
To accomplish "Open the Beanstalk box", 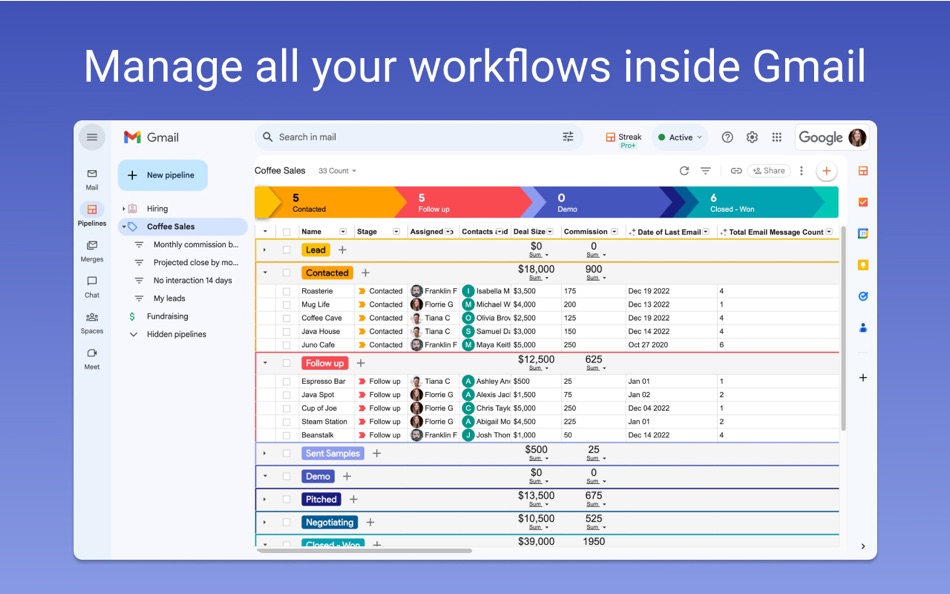I will (x=317, y=435).
